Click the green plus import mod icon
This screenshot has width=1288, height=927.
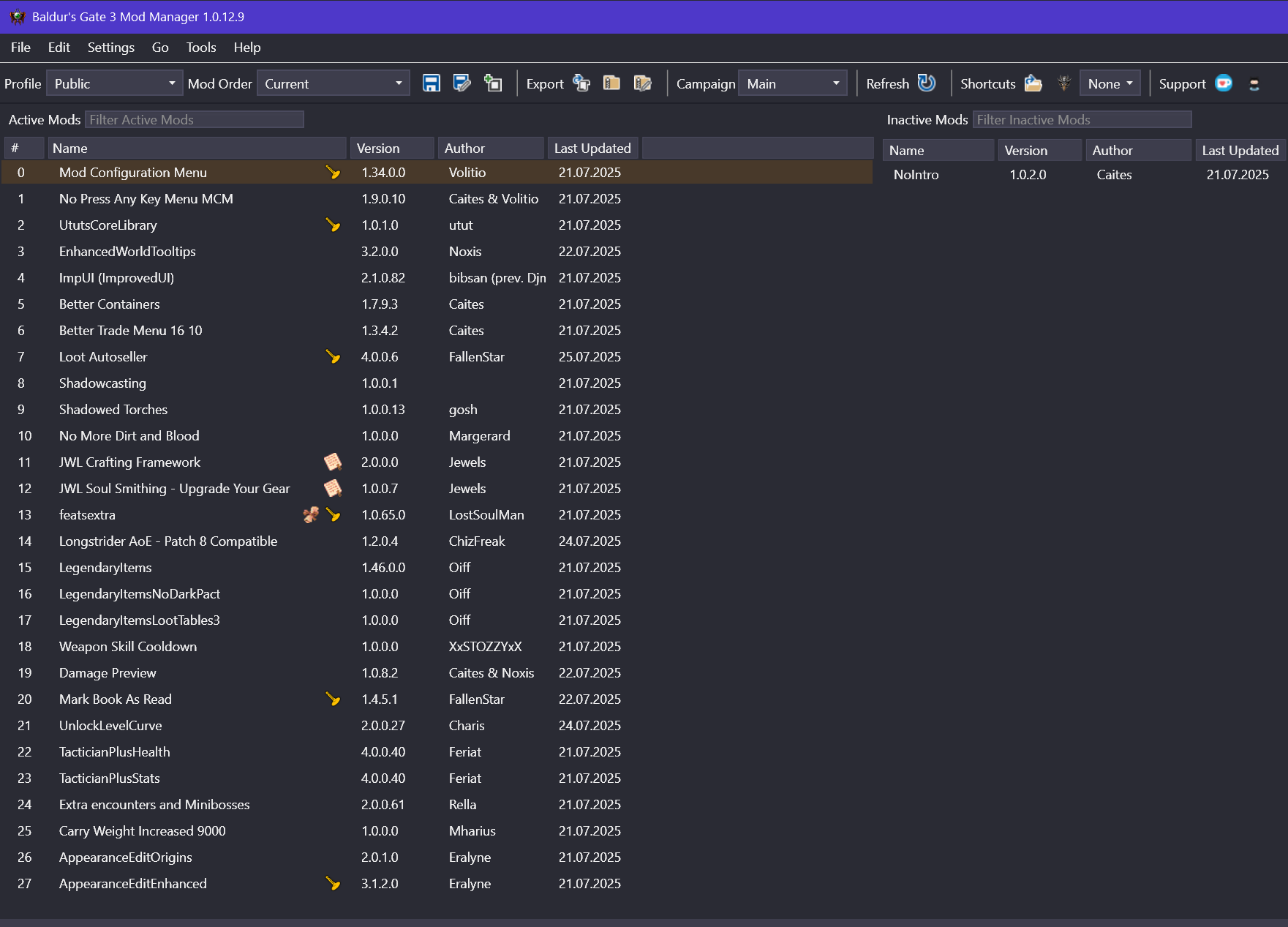493,83
